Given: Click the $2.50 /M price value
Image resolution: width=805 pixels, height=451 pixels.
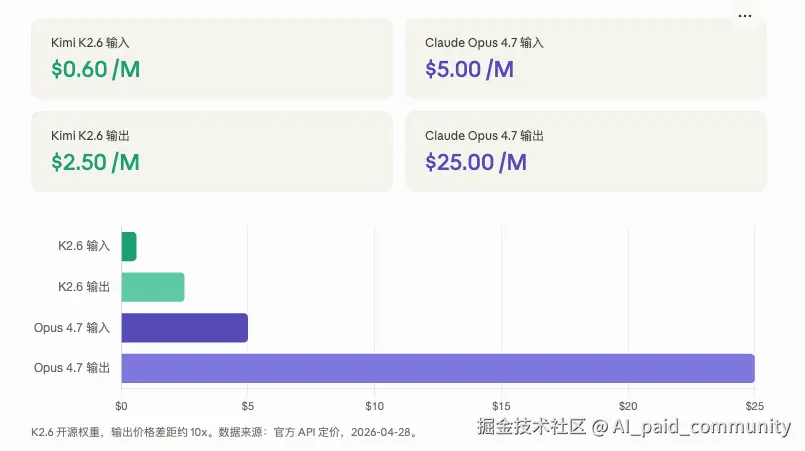Looking at the screenshot, I should click(x=95, y=162).
